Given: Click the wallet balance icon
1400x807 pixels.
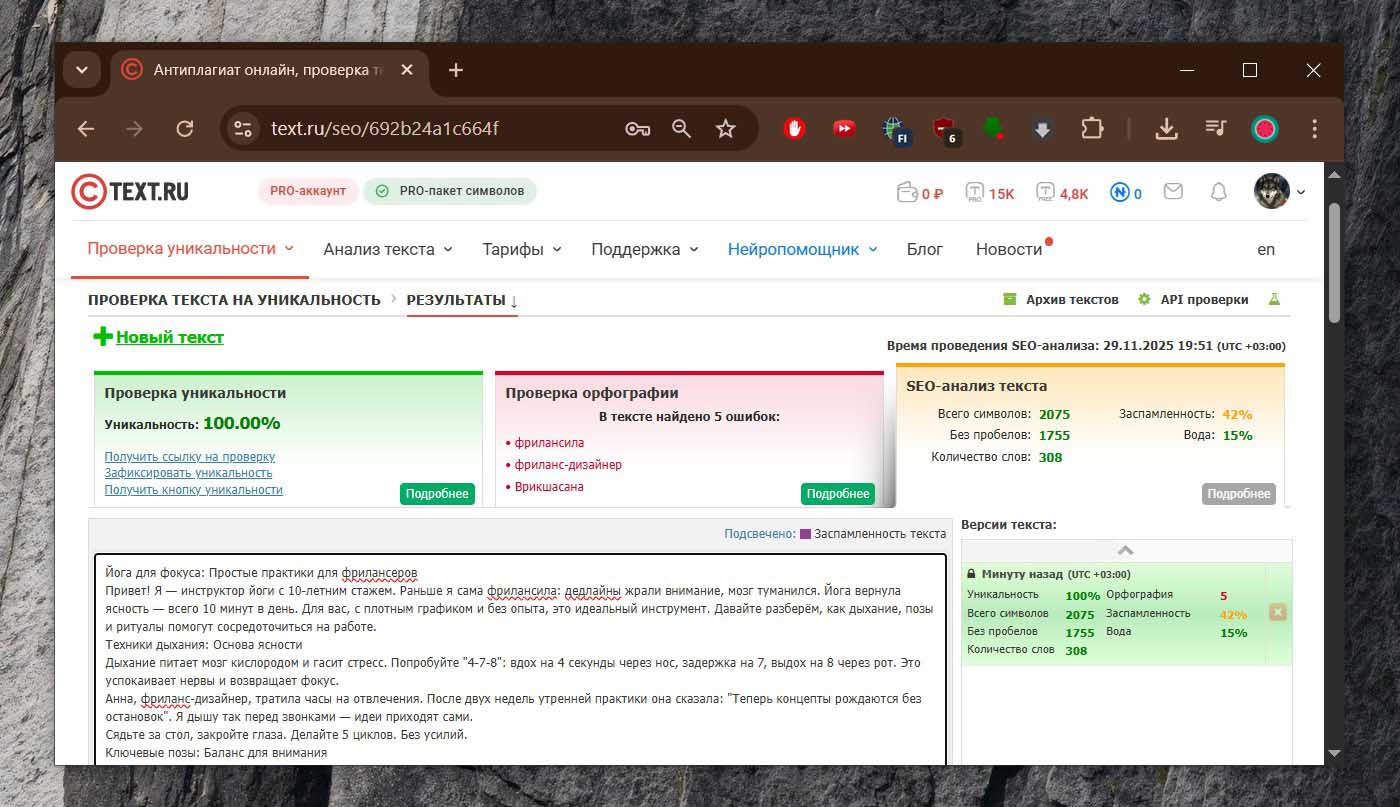Looking at the screenshot, I should (x=908, y=192).
